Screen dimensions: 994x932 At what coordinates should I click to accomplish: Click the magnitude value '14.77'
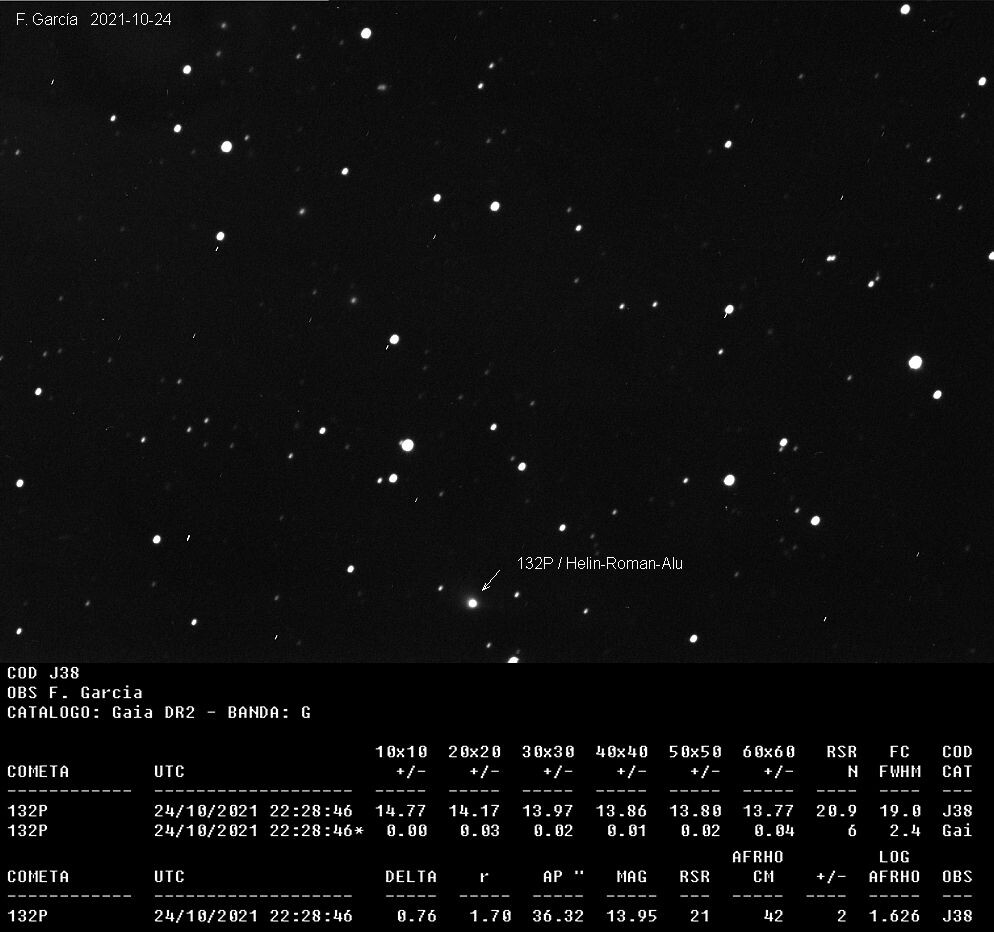(x=401, y=811)
